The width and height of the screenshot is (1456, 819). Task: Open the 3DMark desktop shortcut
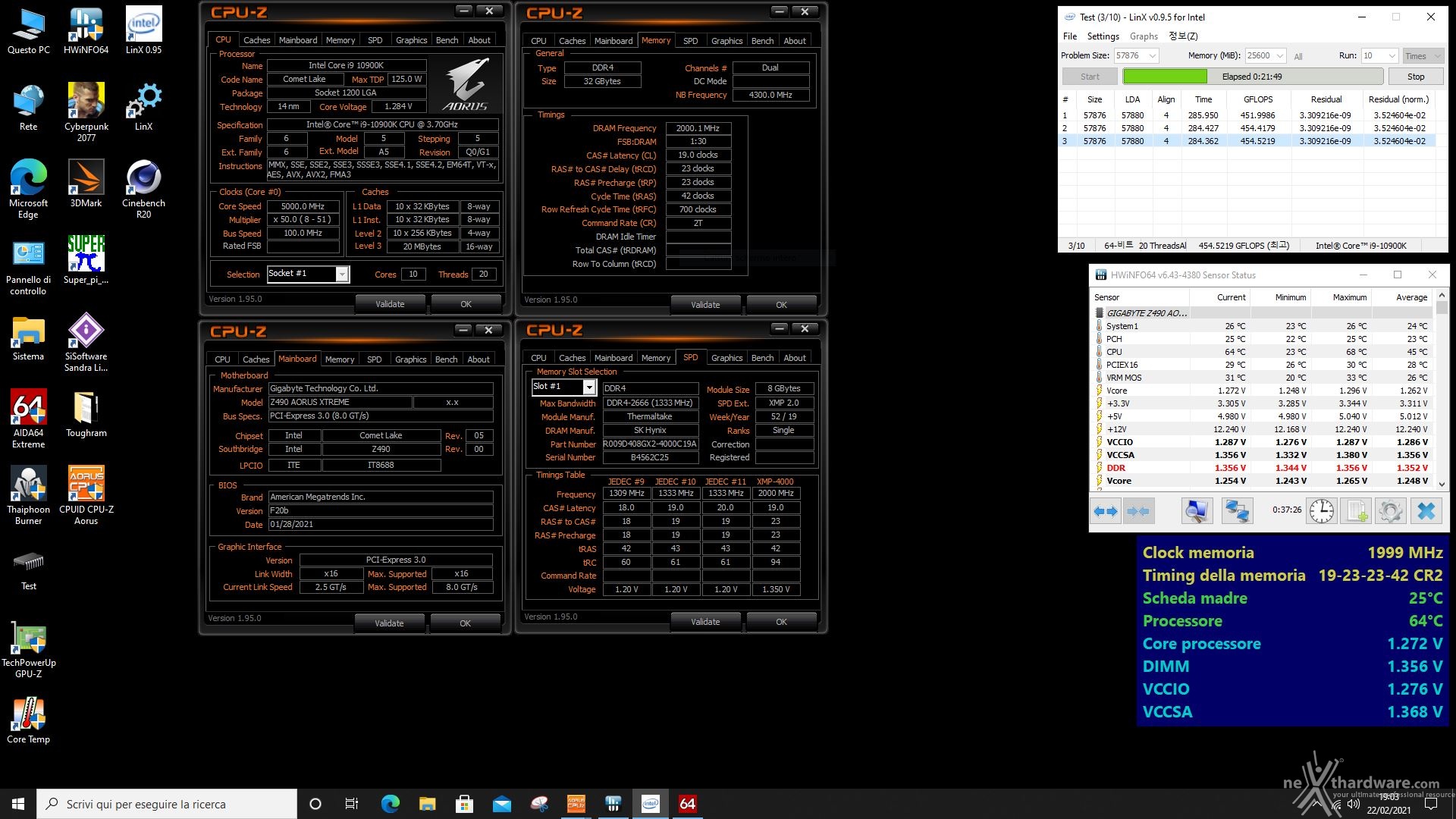pyautogui.click(x=86, y=184)
